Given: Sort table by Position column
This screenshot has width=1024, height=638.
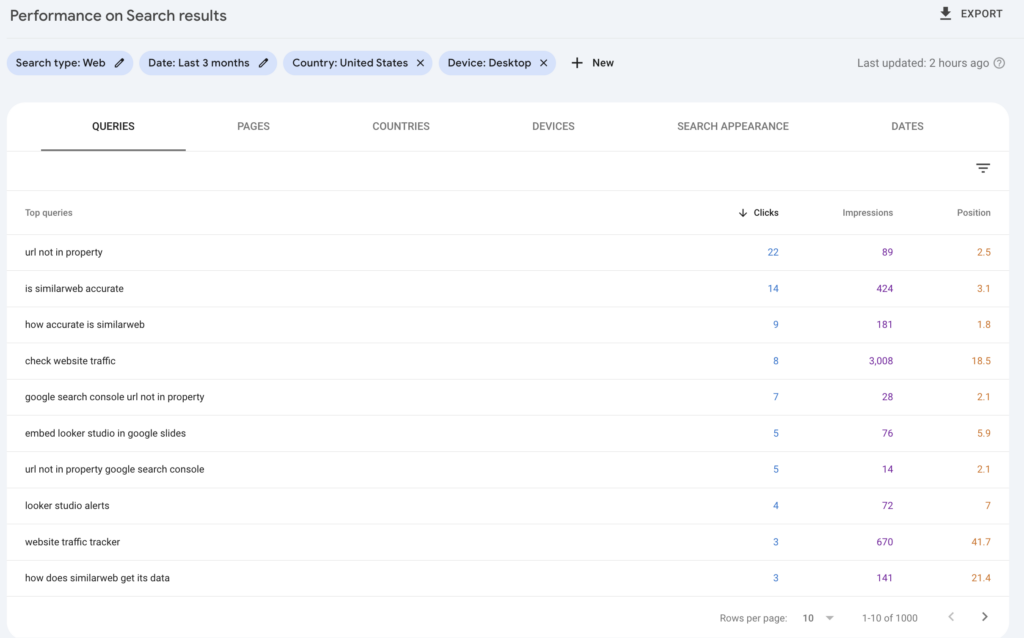Looking at the screenshot, I should [973, 213].
